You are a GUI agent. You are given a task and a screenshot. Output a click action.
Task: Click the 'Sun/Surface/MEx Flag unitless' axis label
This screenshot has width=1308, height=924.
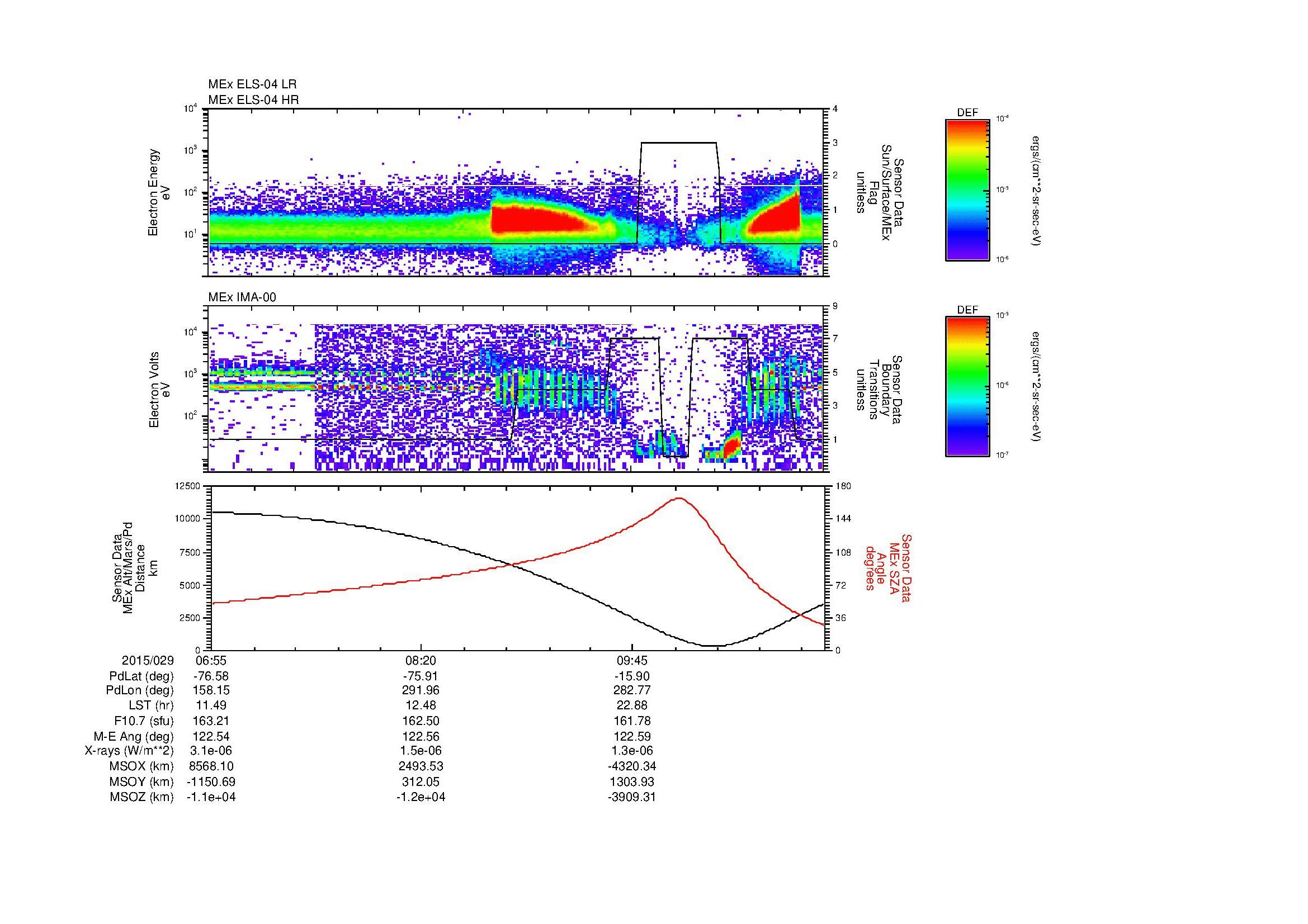879,192
